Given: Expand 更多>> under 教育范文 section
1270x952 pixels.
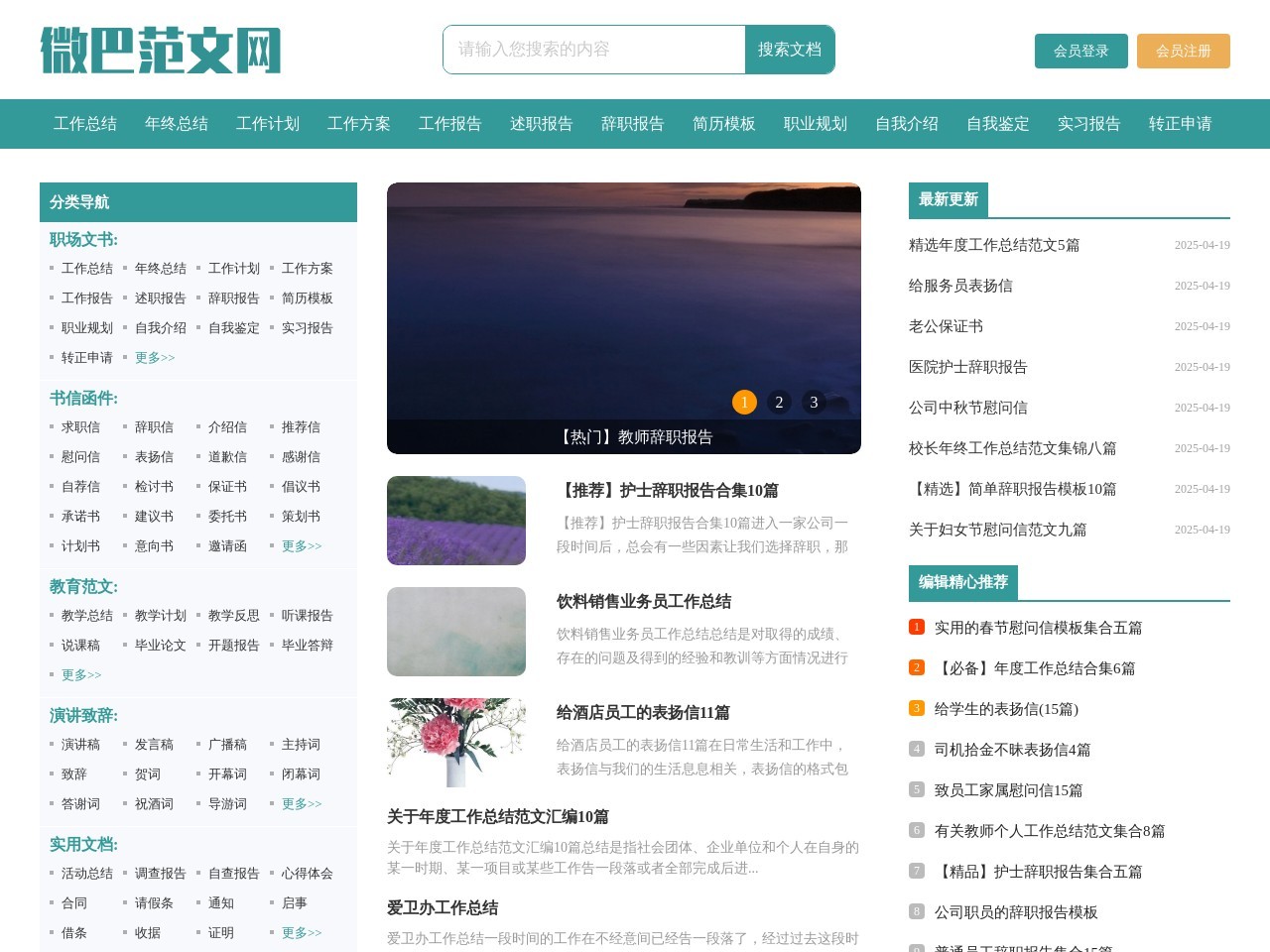Looking at the screenshot, I should pyautogui.click(x=80, y=674).
